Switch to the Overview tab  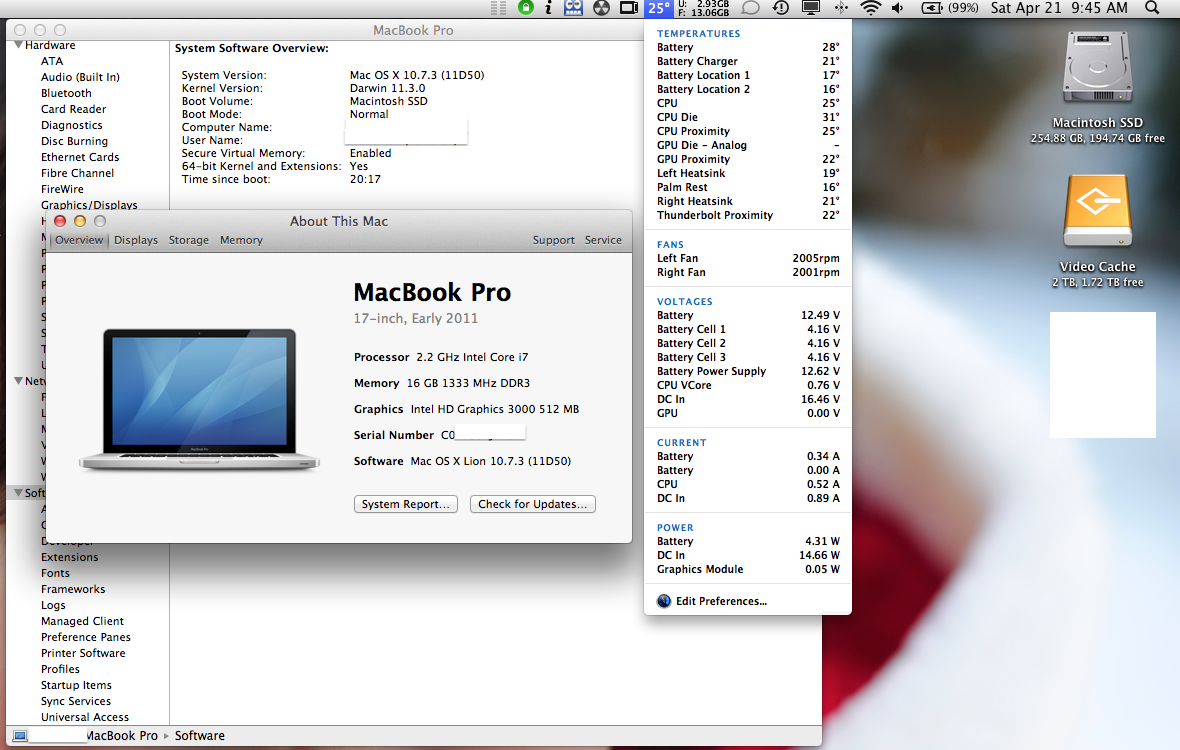(x=79, y=240)
